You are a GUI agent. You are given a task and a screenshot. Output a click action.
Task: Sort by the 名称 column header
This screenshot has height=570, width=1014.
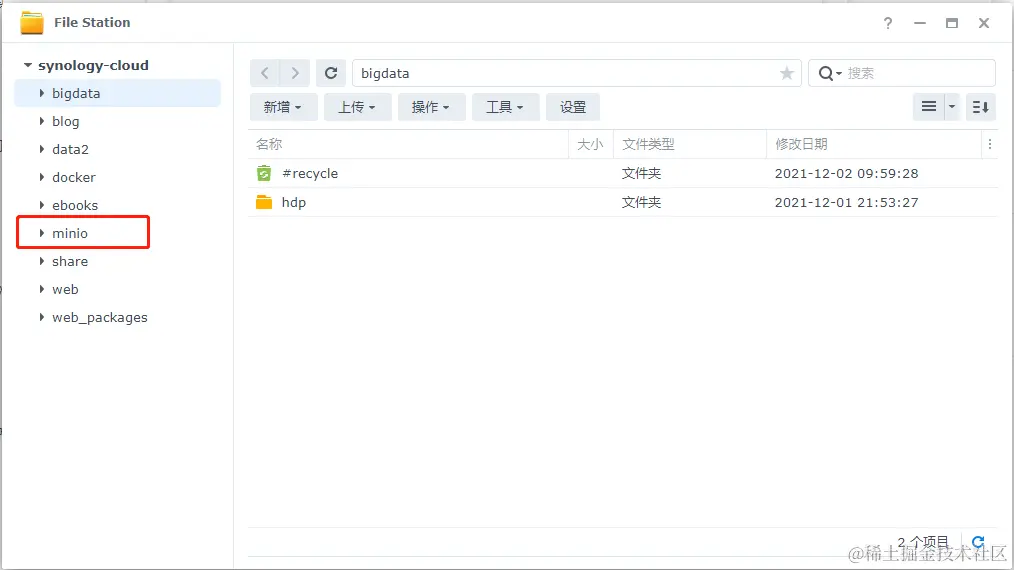pyautogui.click(x=409, y=144)
